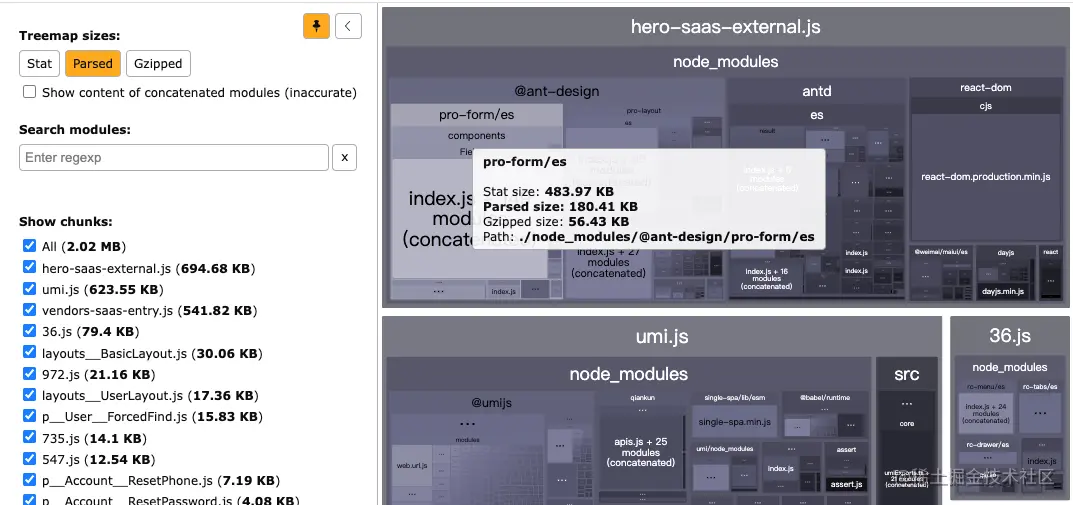Select the qiankun treemap group
The image size is (1073, 505).
[x=643, y=397]
